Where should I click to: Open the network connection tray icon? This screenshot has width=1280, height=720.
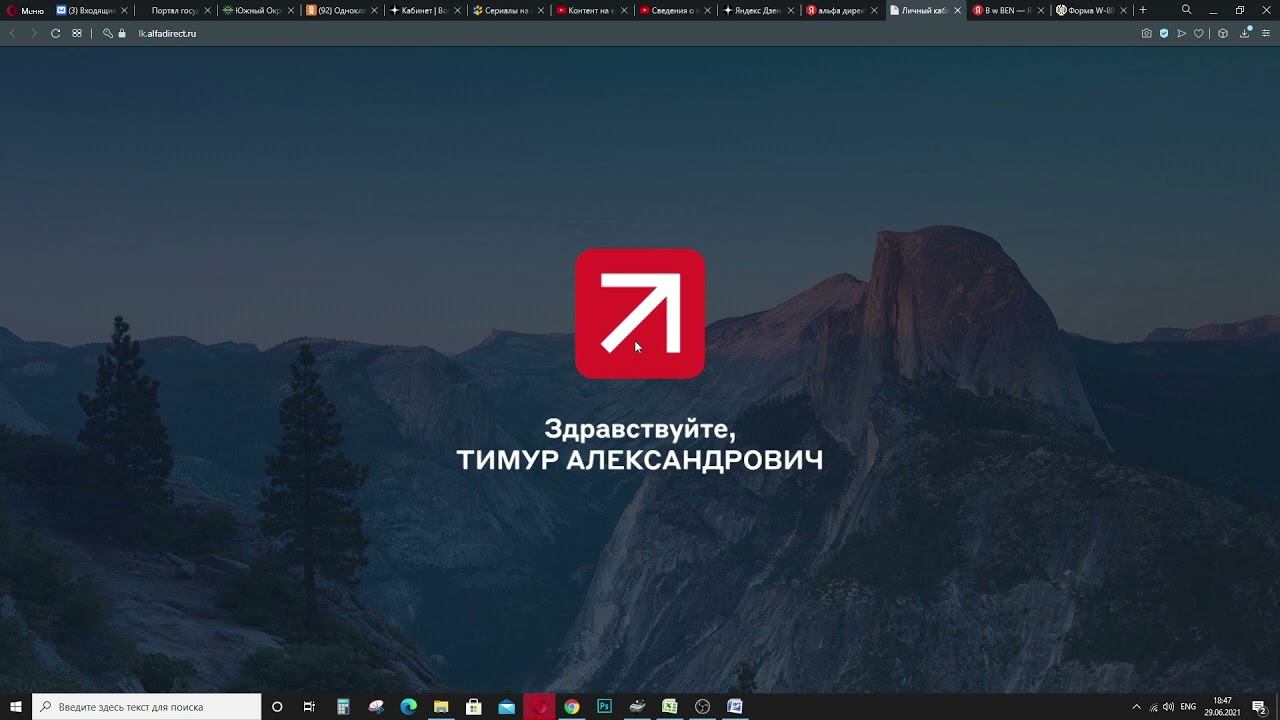[x=1153, y=707]
